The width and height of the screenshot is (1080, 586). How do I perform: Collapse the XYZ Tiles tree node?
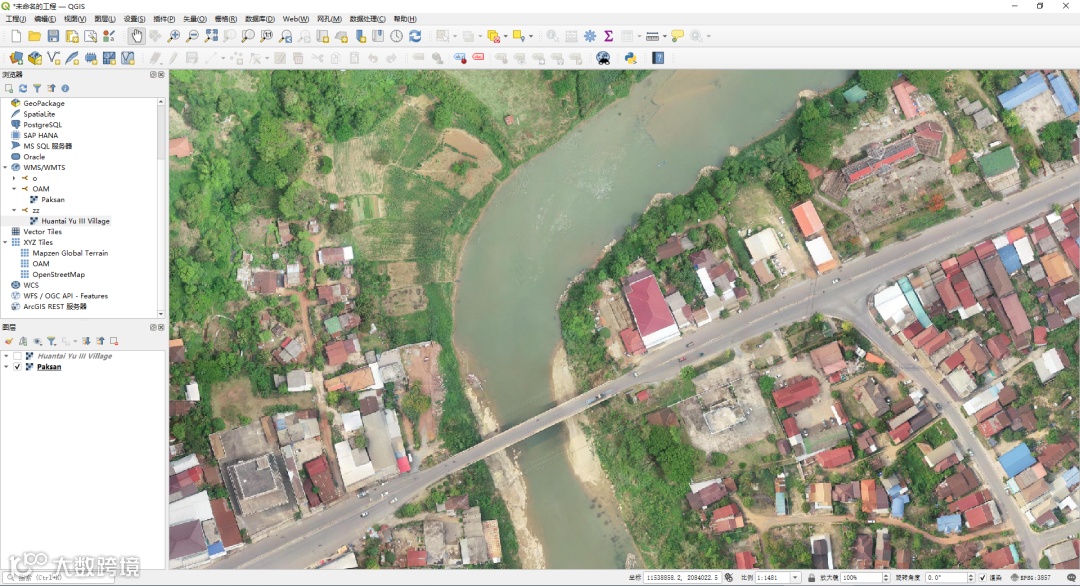[5, 242]
